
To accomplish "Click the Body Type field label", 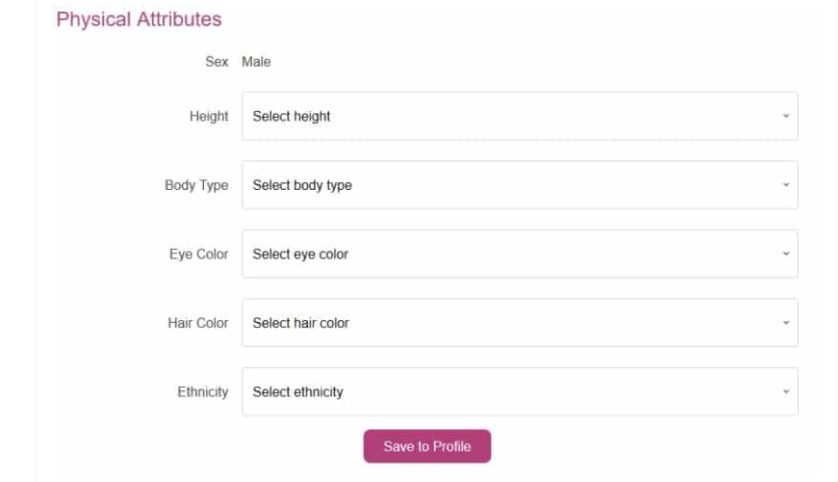I will coord(196,185).
